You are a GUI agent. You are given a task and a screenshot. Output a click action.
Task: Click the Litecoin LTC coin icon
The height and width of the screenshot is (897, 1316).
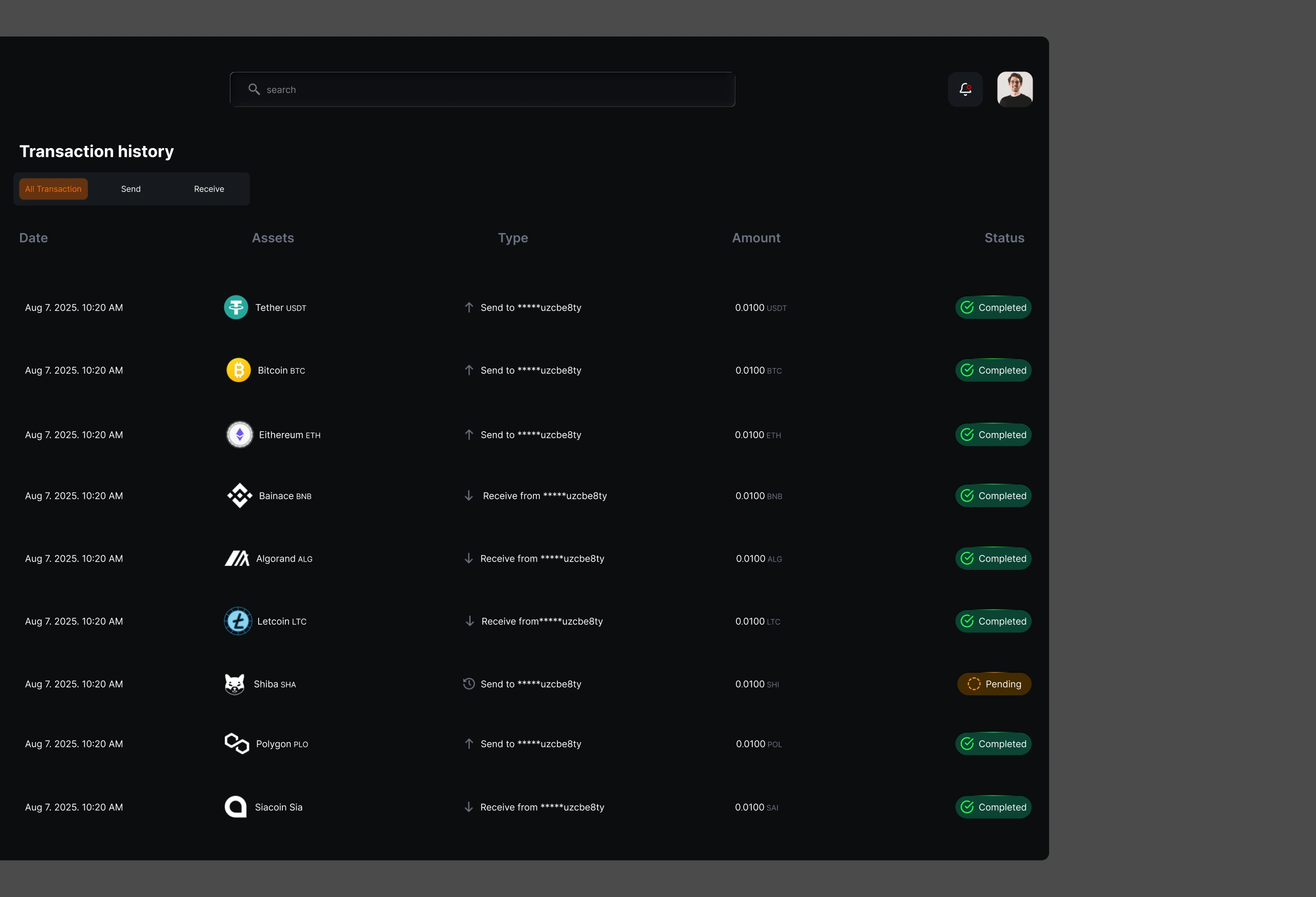click(238, 621)
